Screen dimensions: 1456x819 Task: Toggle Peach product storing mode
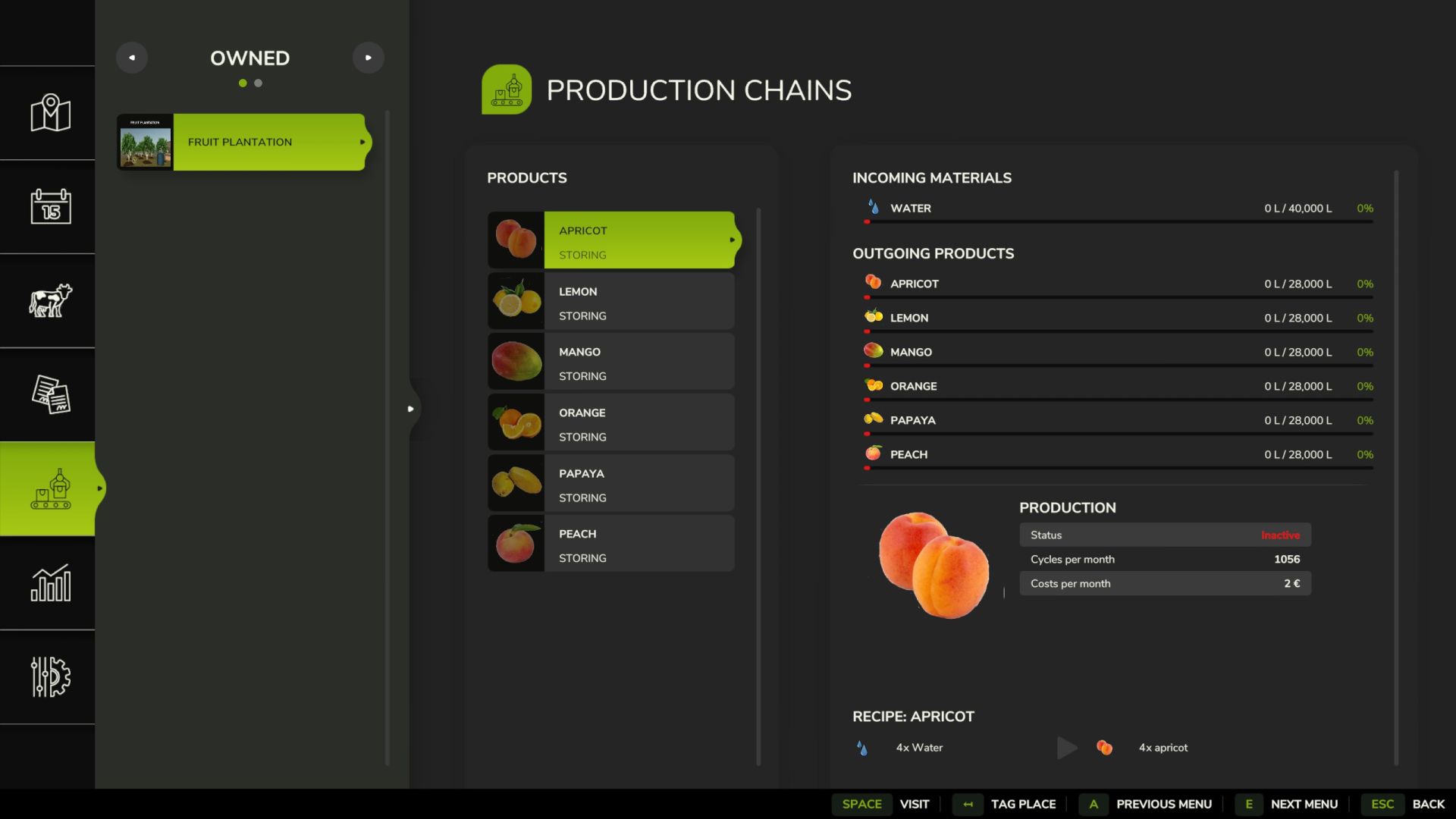(582, 558)
